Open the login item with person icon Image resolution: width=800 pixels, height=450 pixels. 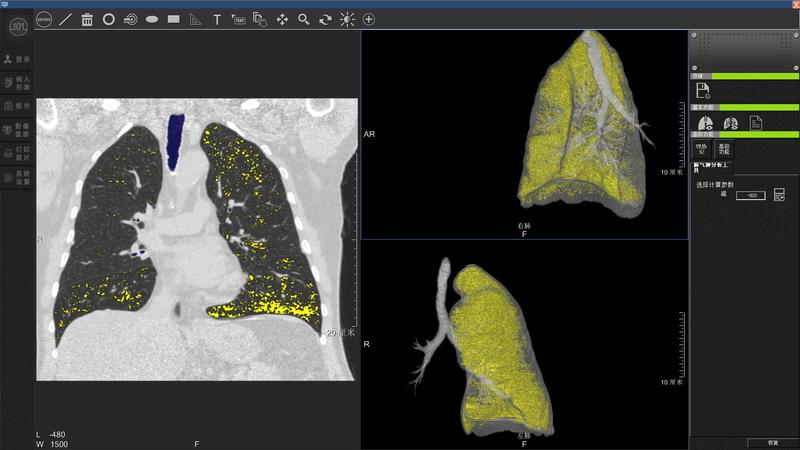click(x=17, y=59)
